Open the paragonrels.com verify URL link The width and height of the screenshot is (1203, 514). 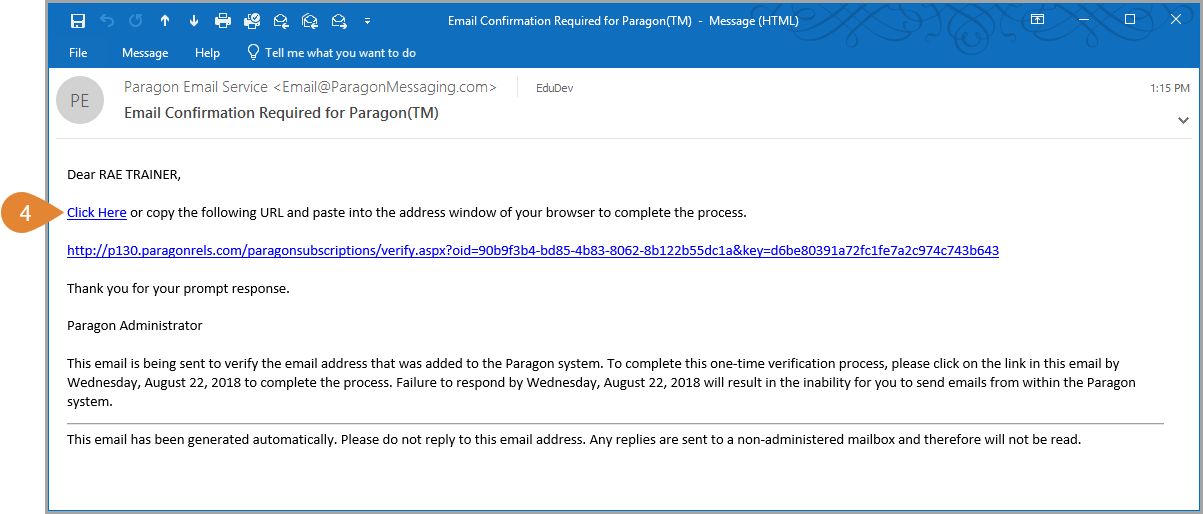[533, 250]
